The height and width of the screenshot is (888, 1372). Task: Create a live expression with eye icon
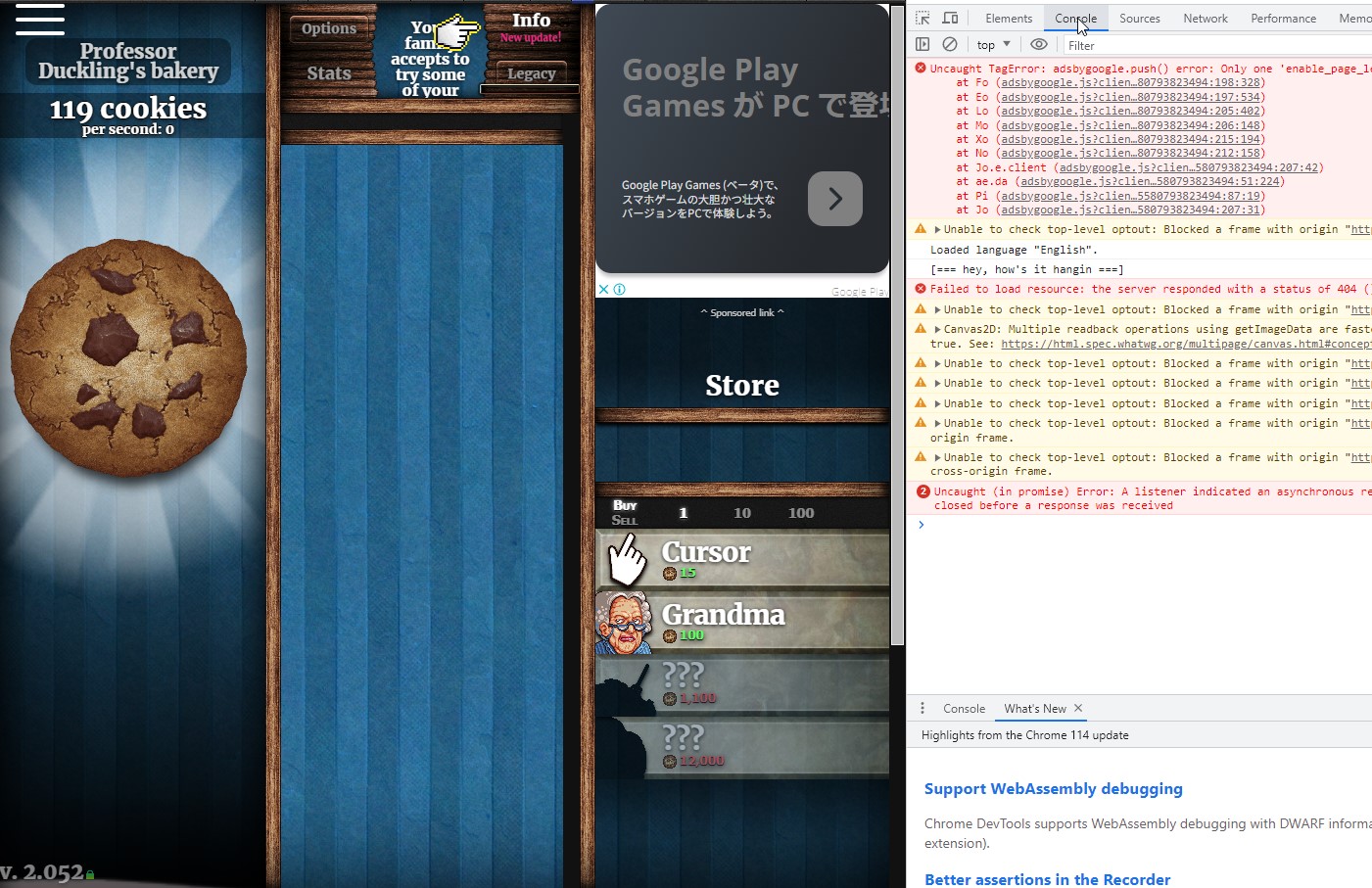(x=1039, y=45)
